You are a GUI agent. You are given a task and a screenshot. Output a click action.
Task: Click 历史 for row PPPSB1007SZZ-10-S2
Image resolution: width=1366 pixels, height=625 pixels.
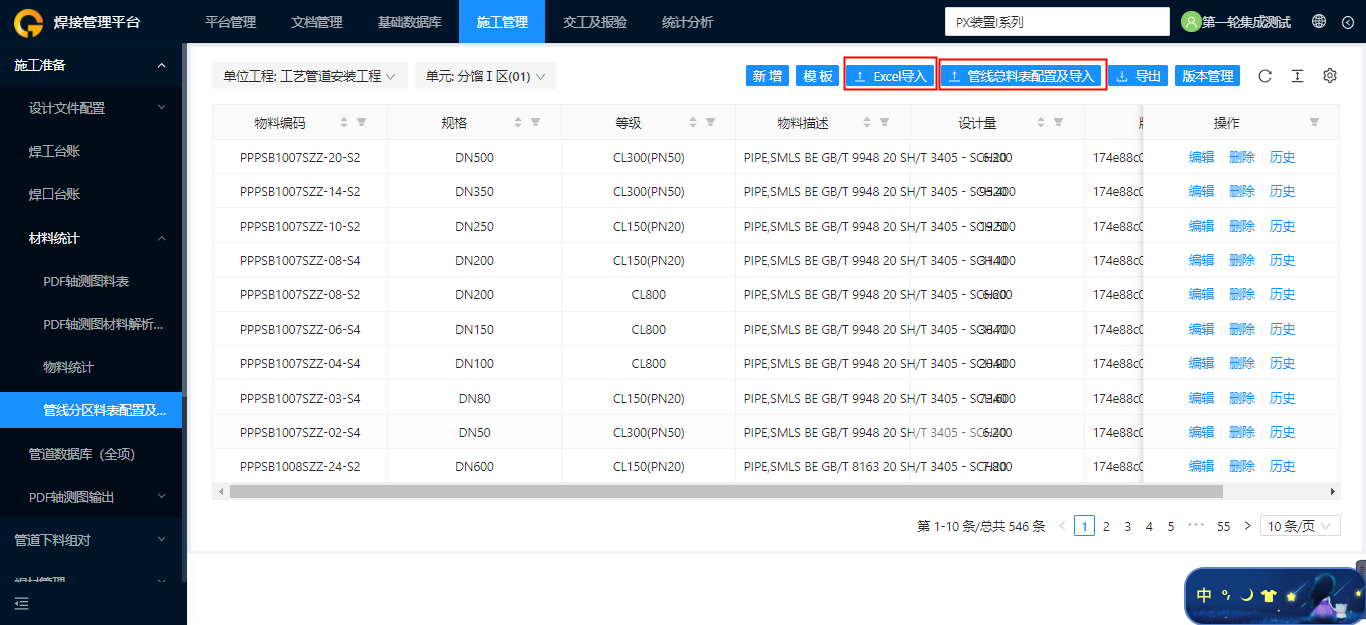click(1283, 226)
